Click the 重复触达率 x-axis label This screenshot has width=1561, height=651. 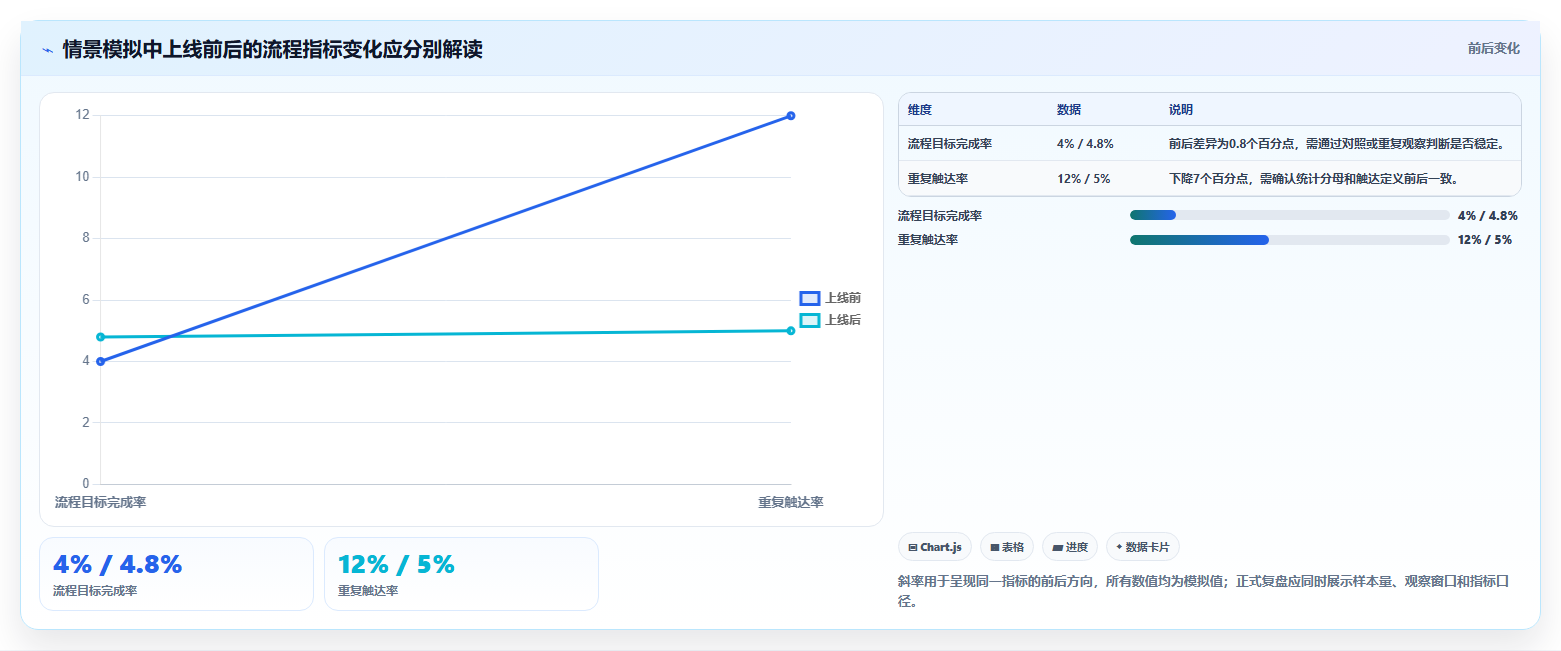click(x=791, y=502)
